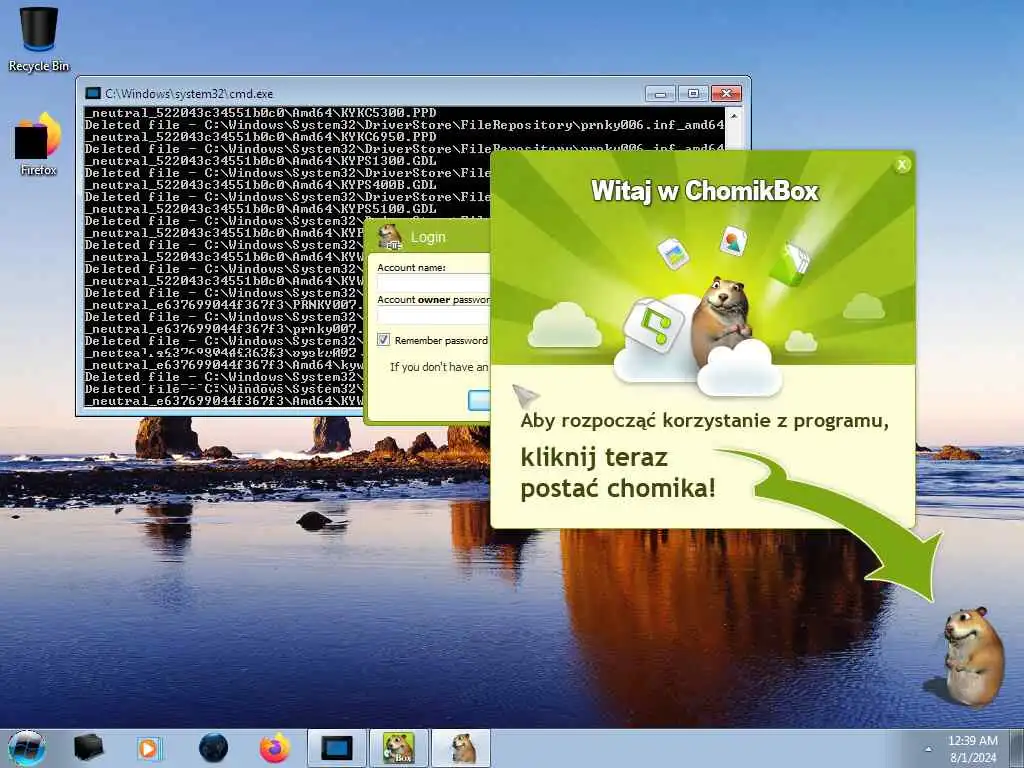The height and width of the screenshot is (768, 1024).
Task: Toggle the Remember password checkbox
Action: pyautogui.click(x=383, y=340)
